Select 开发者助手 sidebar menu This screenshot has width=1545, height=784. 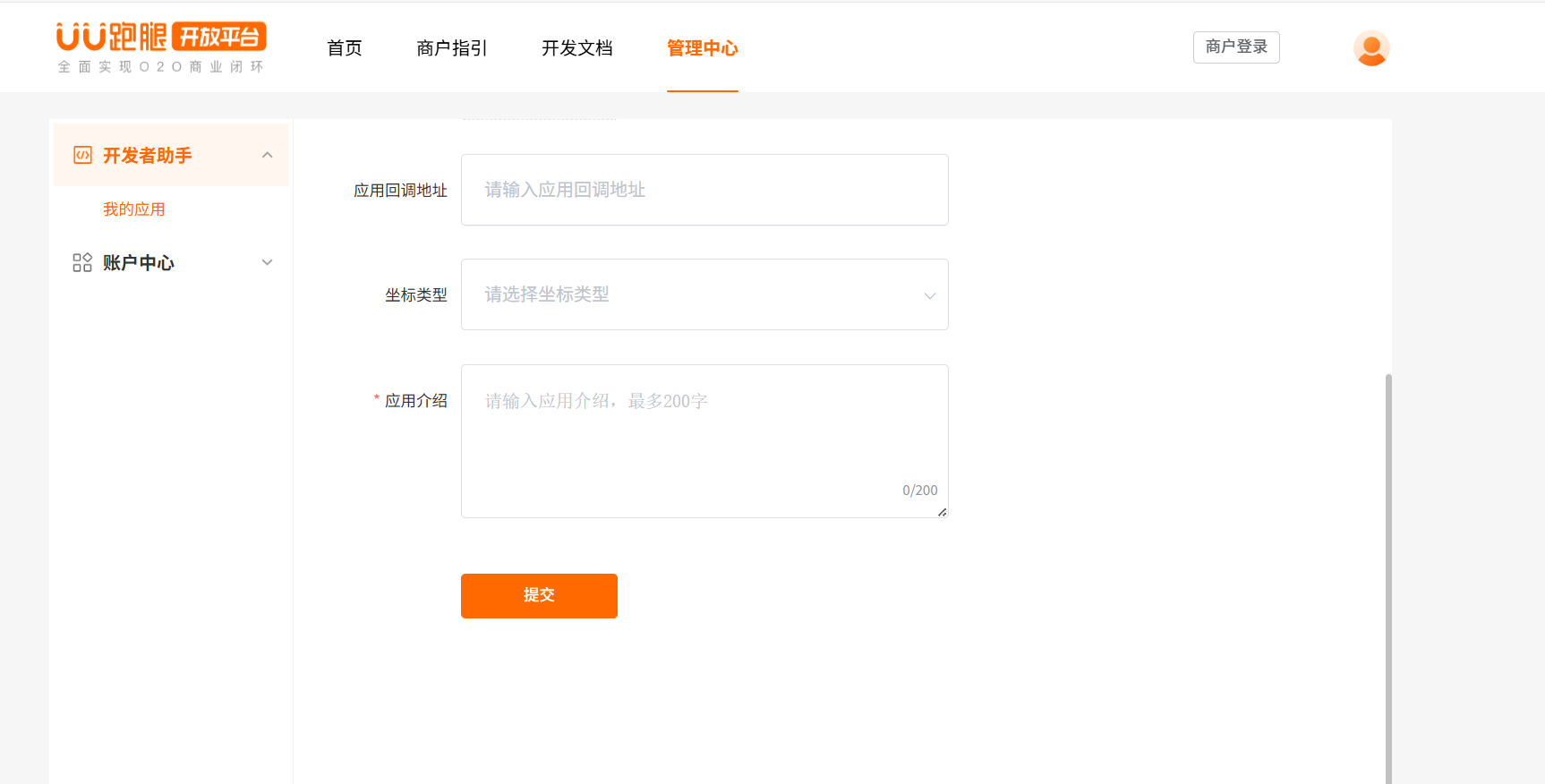pyautogui.click(x=171, y=155)
